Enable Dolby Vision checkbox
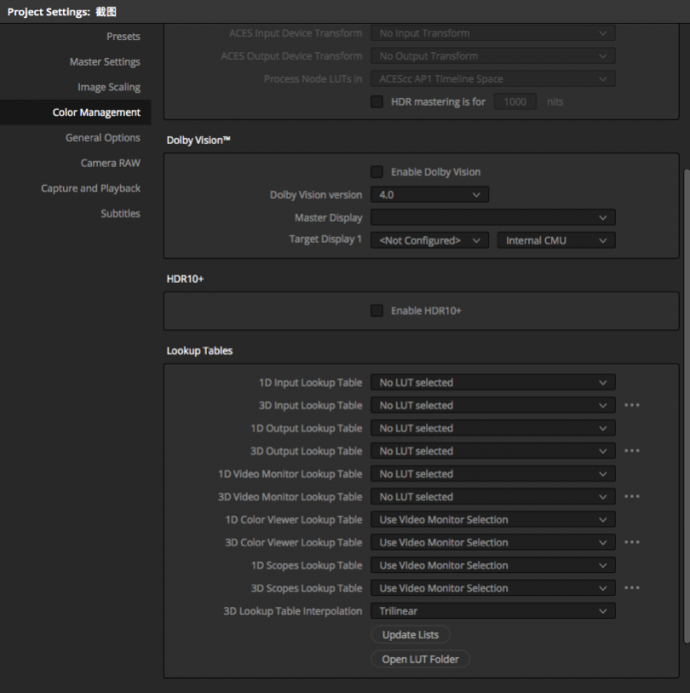This screenshot has height=693, width=690. pos(377,172)
